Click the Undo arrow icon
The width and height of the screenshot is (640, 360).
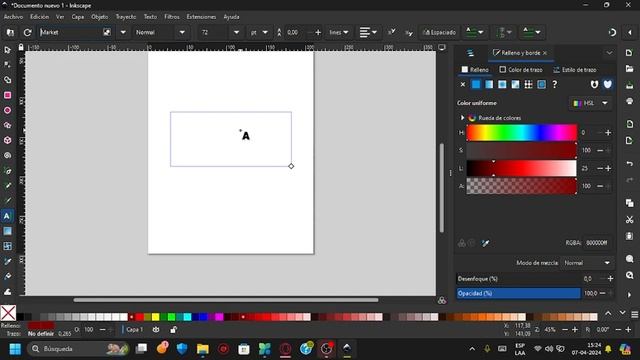(x=629, y=164)
